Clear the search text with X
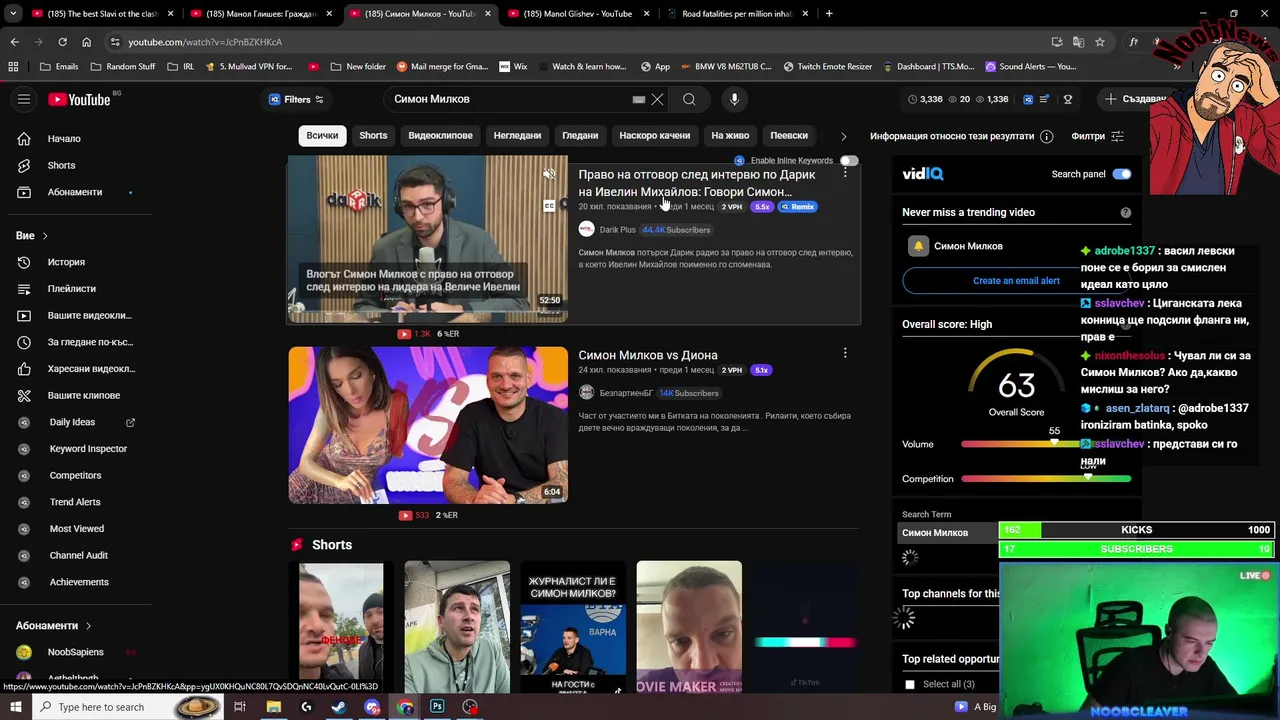 [657, 99]
